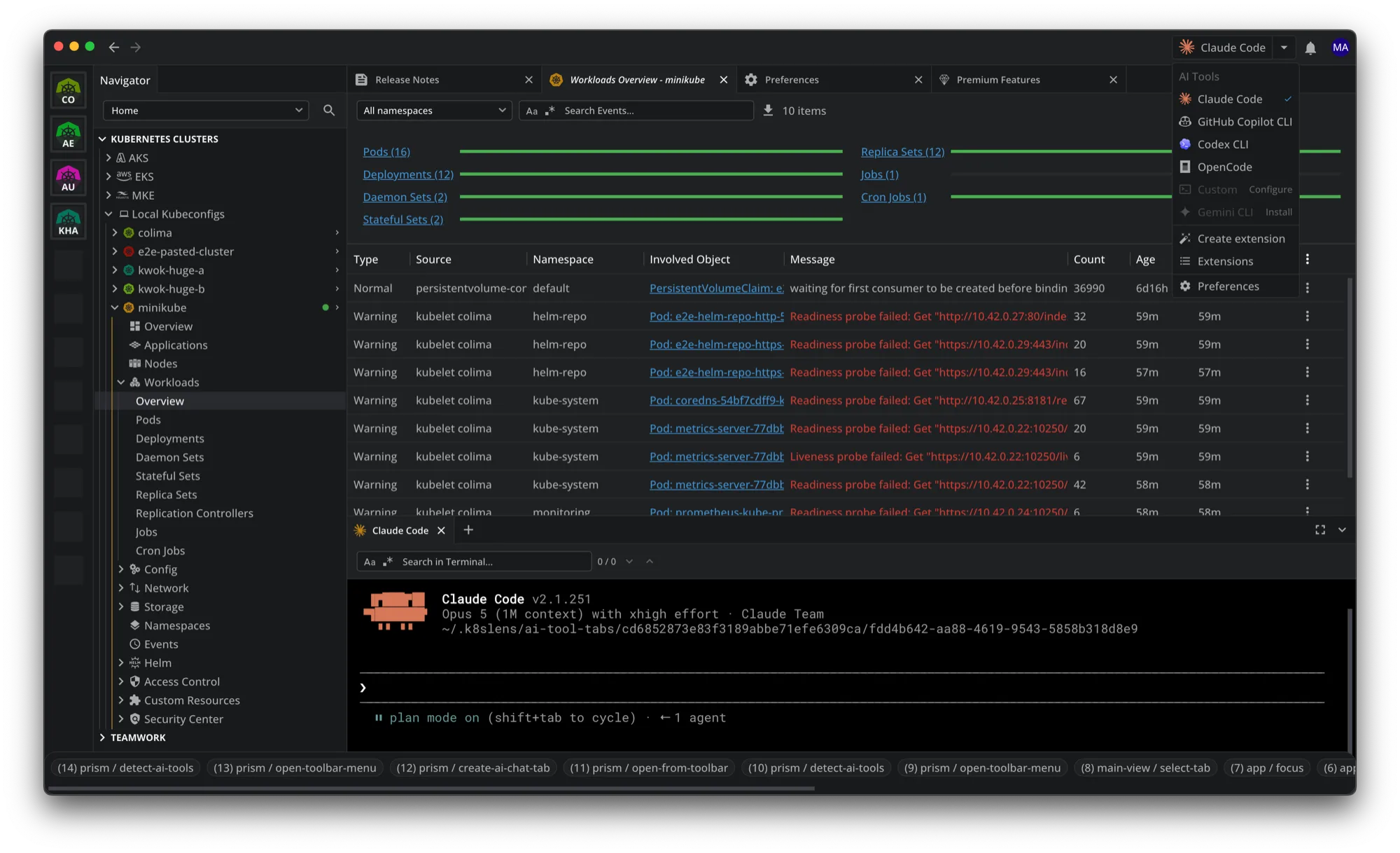Open Preferences from the AI menu

coord(1235,286)
